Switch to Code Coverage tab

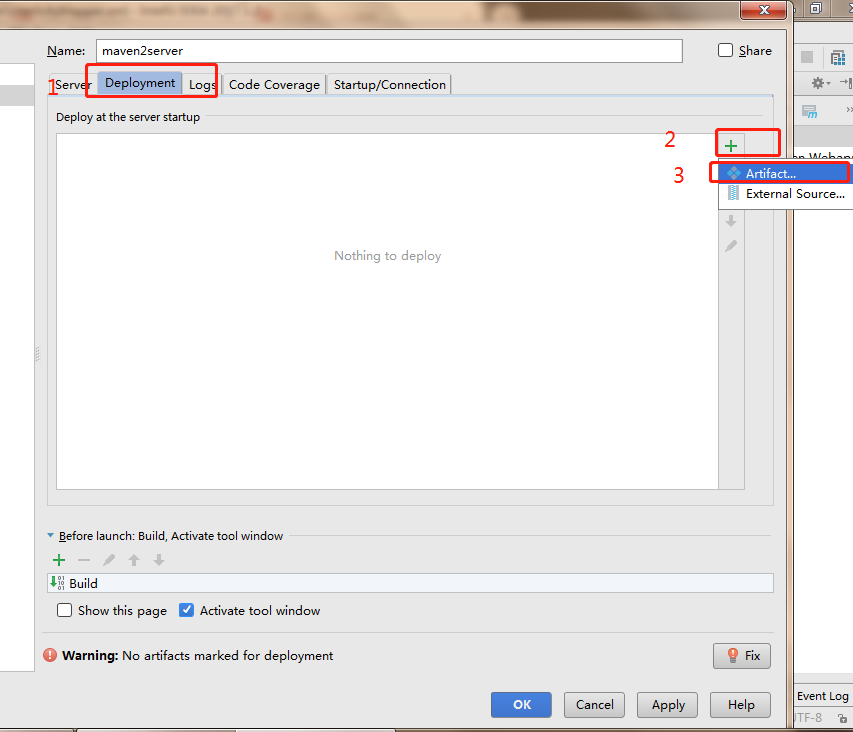(274, 84)
